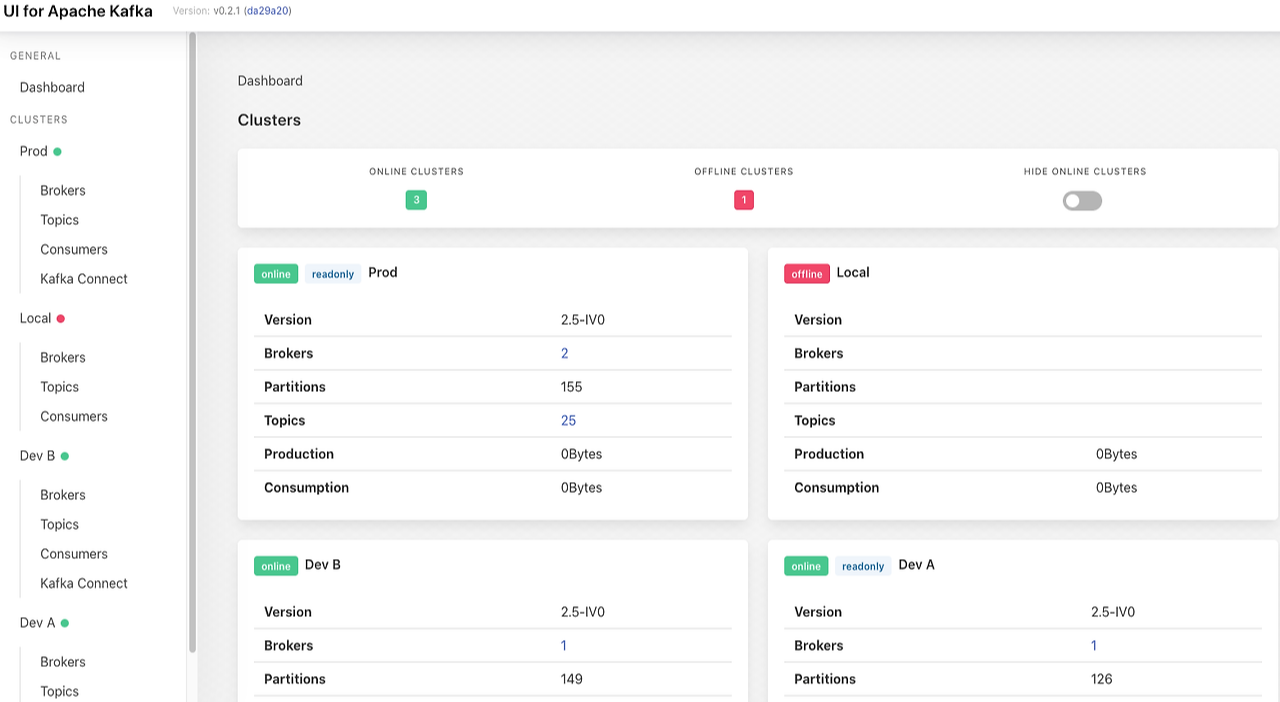Click the green status dot next to Dev B
The image size is (1280, 702).
[65, 456]
